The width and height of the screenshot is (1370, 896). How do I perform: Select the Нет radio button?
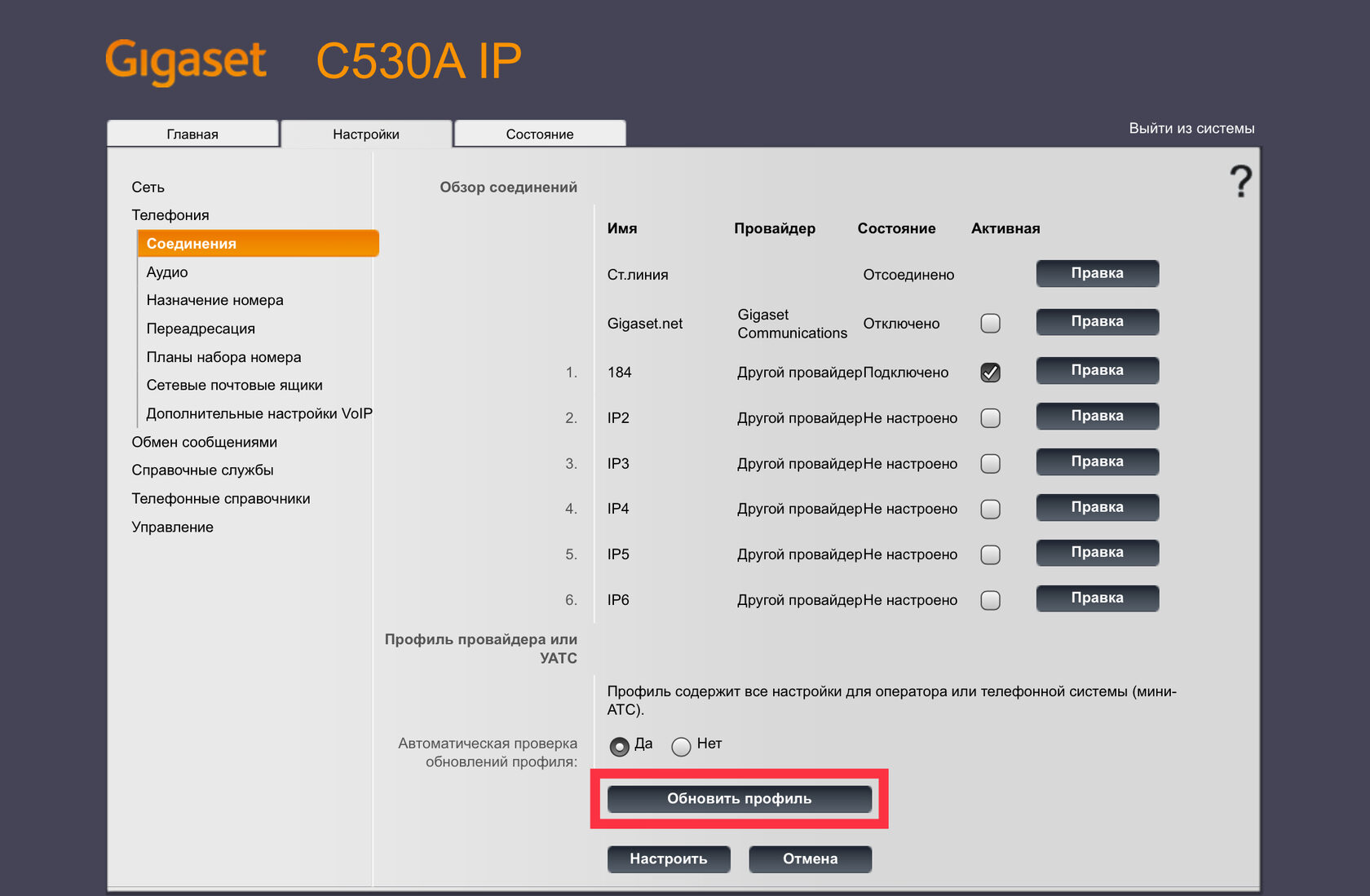point(681,746)
